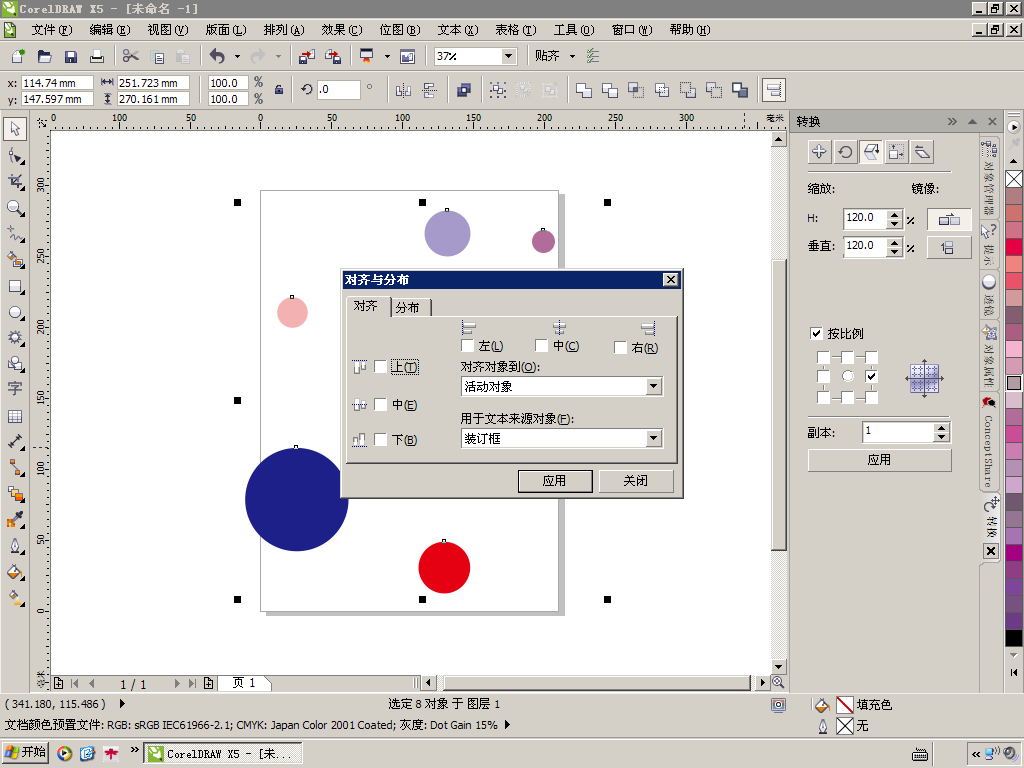
Task: Click the Export icon
Action: pos(333,56)
